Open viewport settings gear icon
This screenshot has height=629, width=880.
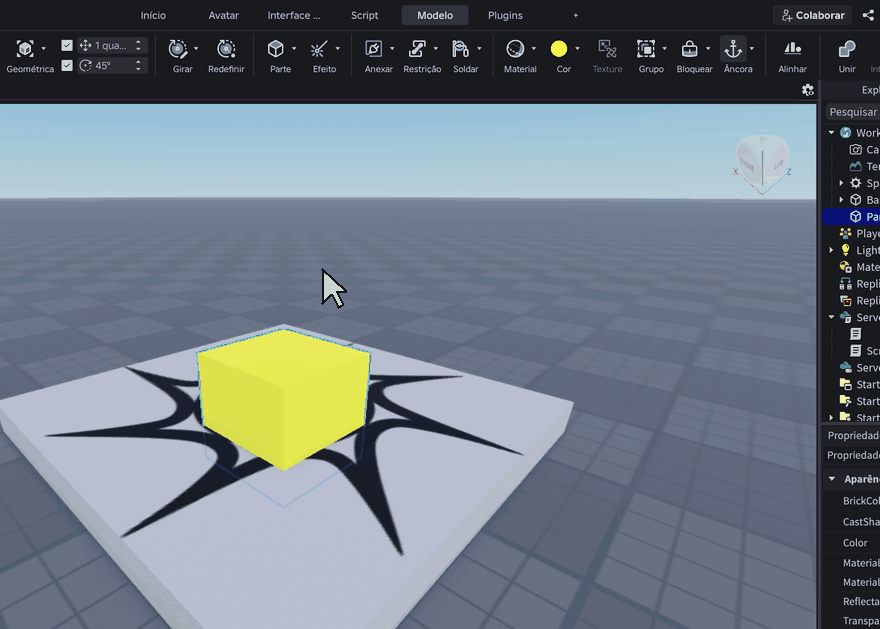pyautogui.click(x=808, y=90)
